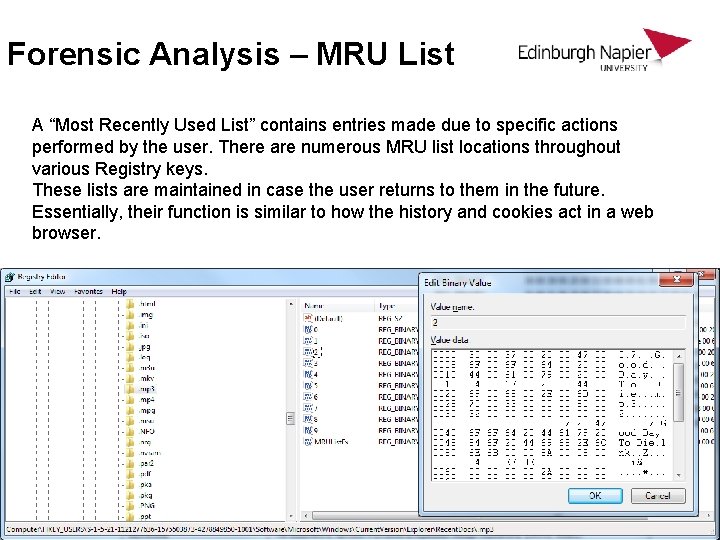The width and height of the screenshot is (720, 540).
Task: Select the .pkg key in the tree
Action: [x=146, y=495]
